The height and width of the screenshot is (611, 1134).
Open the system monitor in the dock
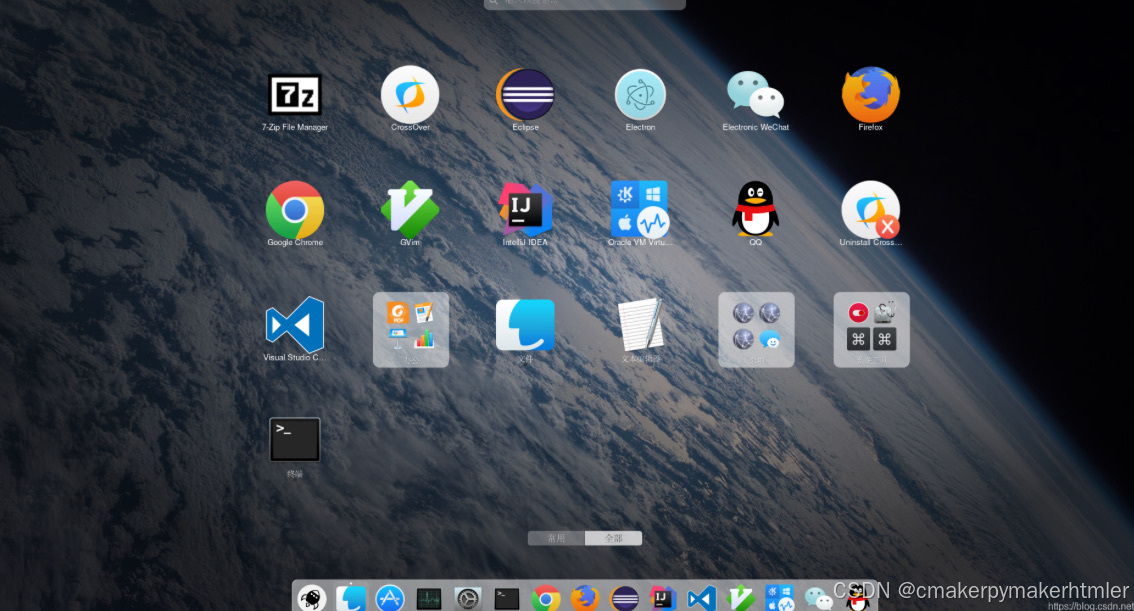pos(429,599)
